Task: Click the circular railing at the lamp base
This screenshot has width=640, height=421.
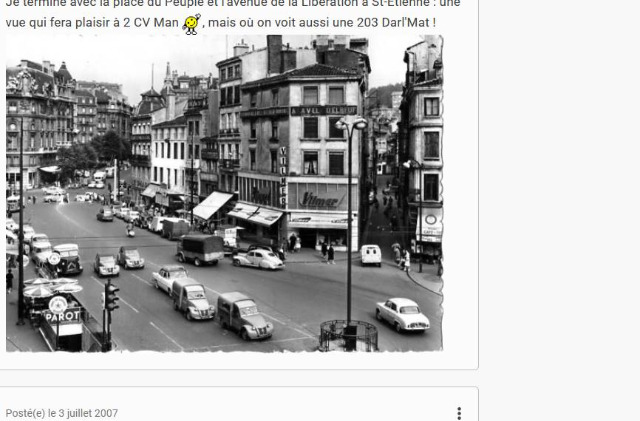Action: 348,335
